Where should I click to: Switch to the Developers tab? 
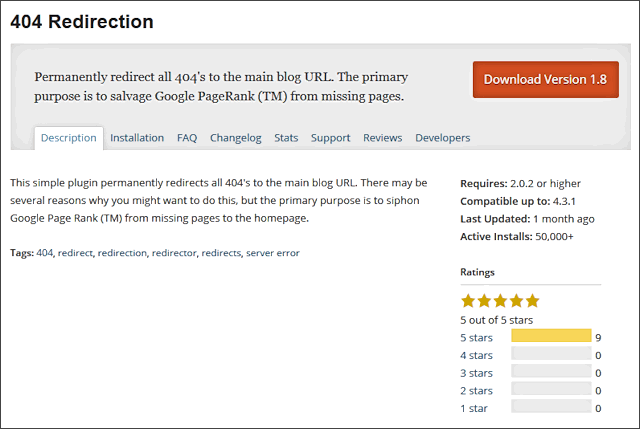[442, 138]
